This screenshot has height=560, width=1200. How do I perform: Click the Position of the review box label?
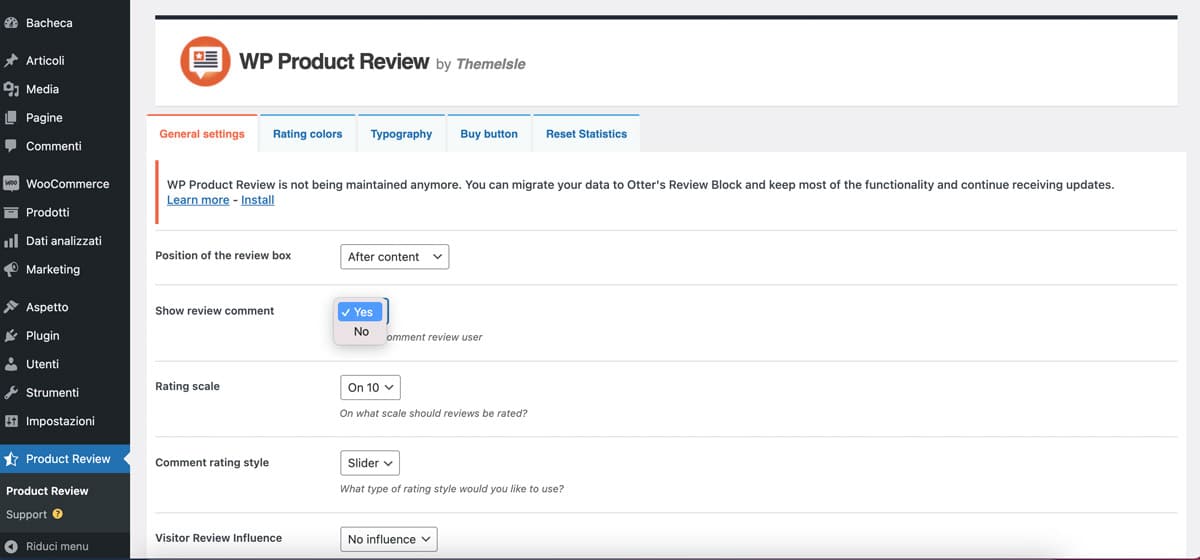(x=223, y=256)
